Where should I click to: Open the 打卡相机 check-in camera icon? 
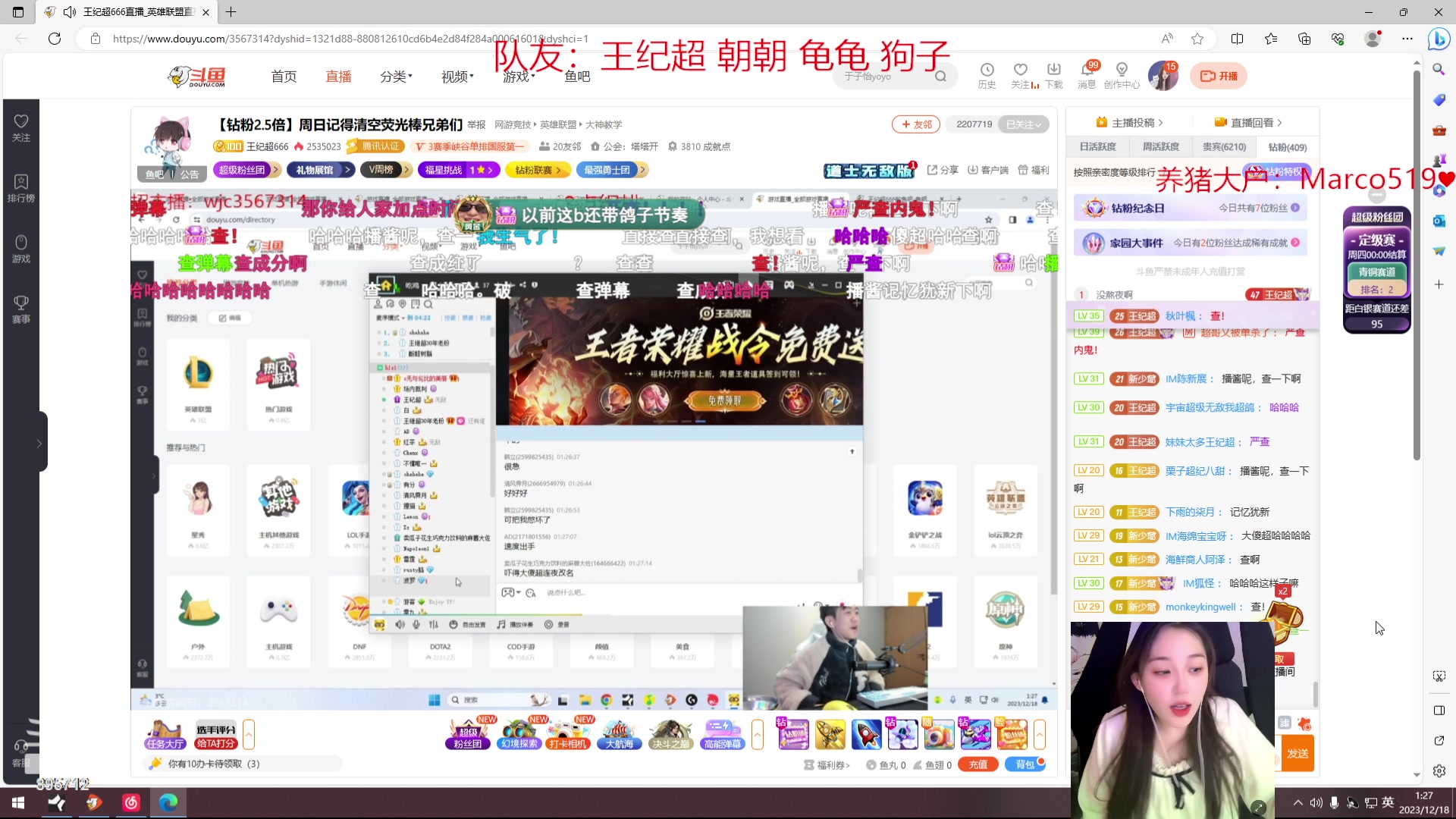point(569,734)
